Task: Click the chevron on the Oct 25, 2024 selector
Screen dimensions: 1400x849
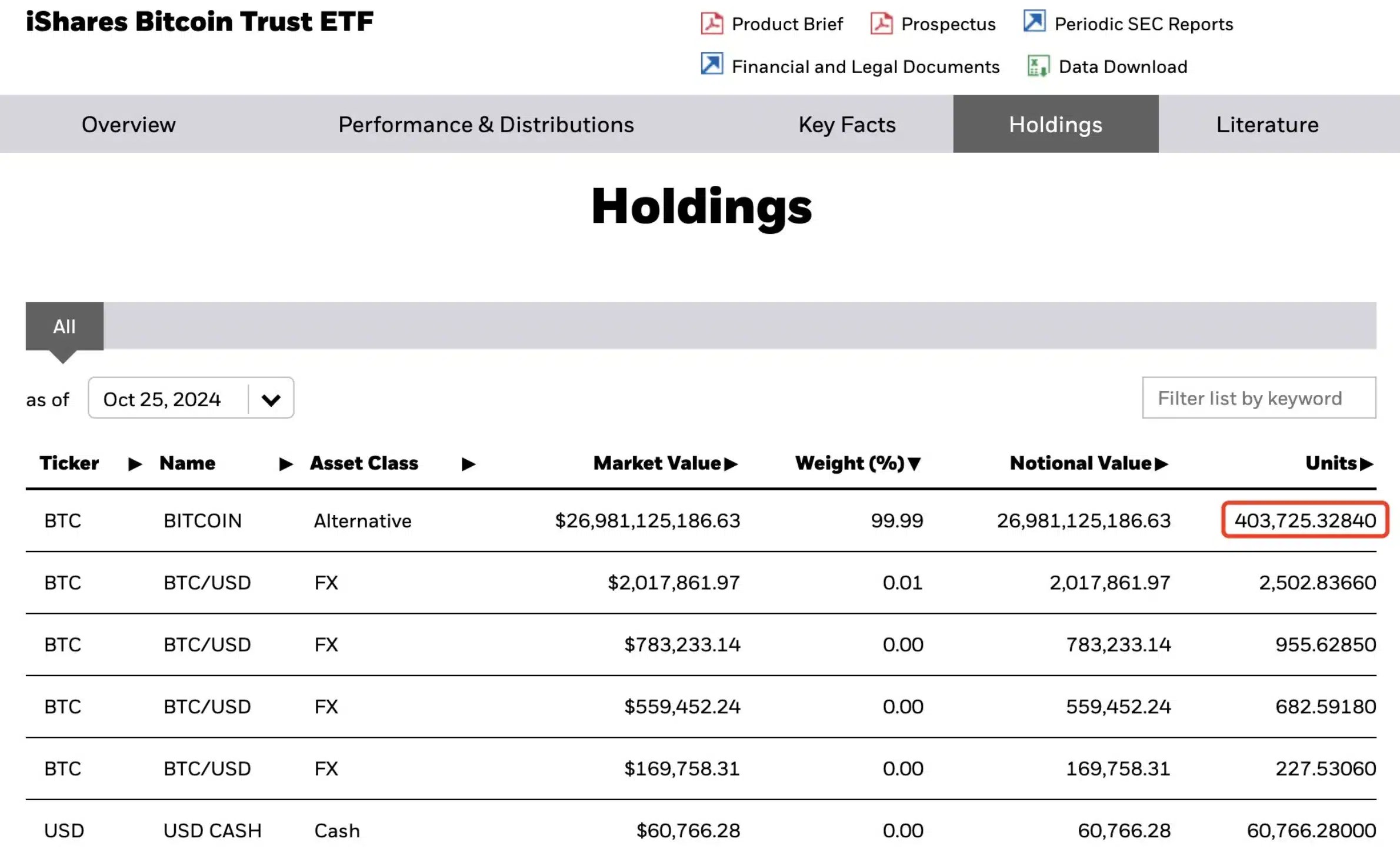Action: (x=271, y=398)
